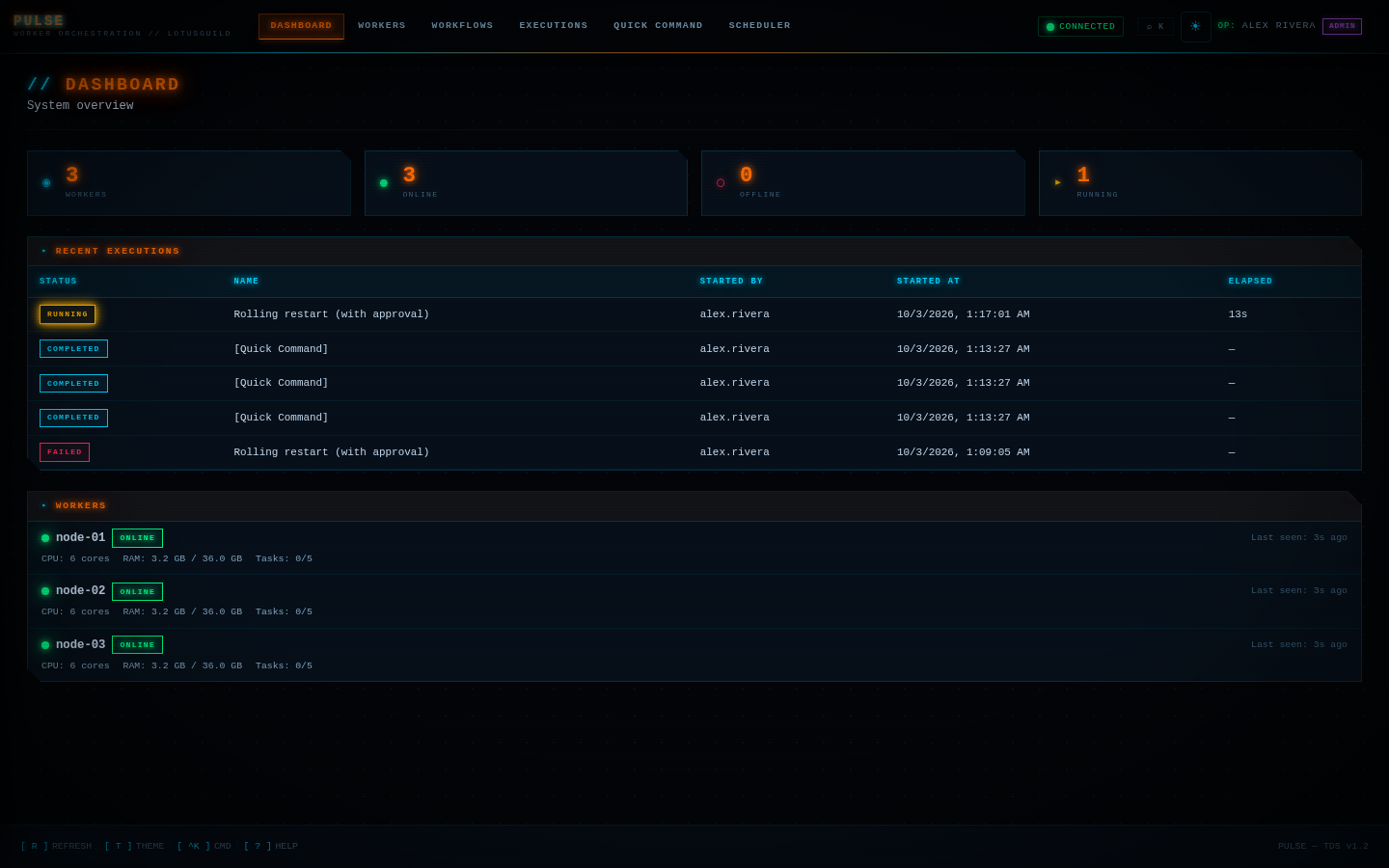The width and height of the screenshot is (1389, 868).
Task: Click the ADMIN role badge
Action: (x=1342, y=26)
